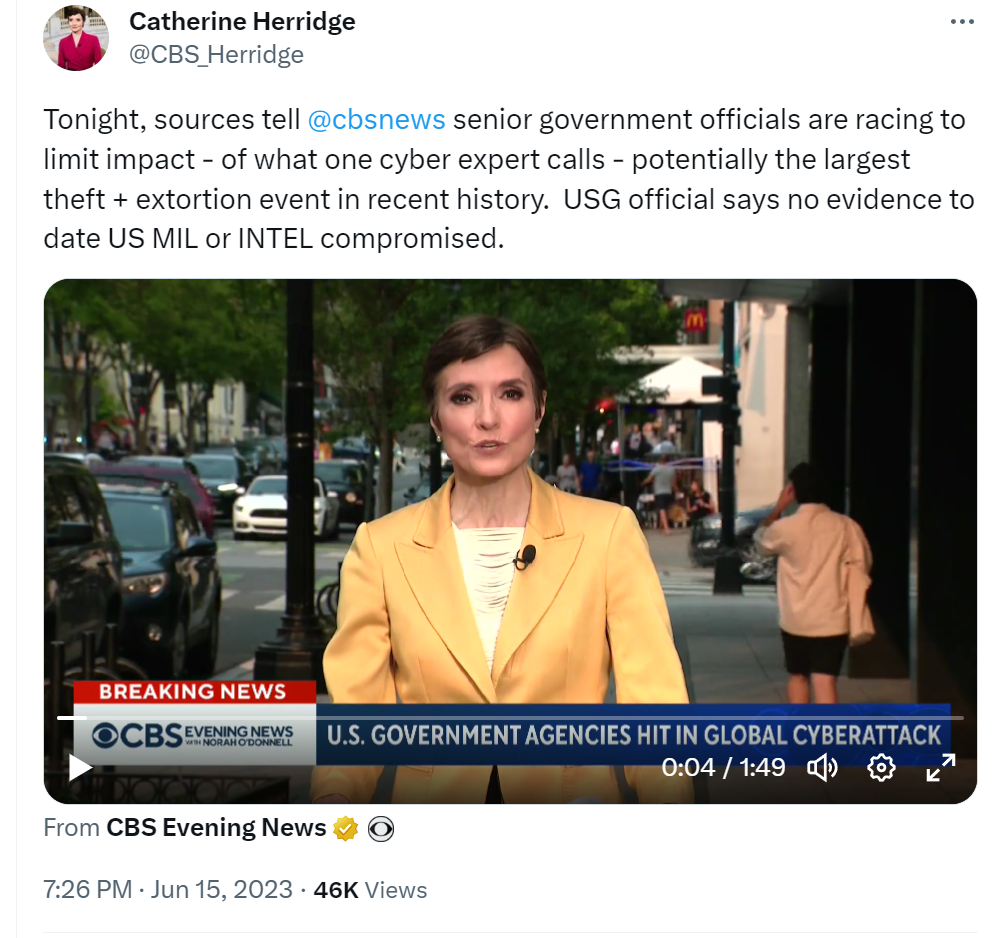Open the 7:26 PM timestamp link
Viewport: 1004px width, 938px height.
87,889
